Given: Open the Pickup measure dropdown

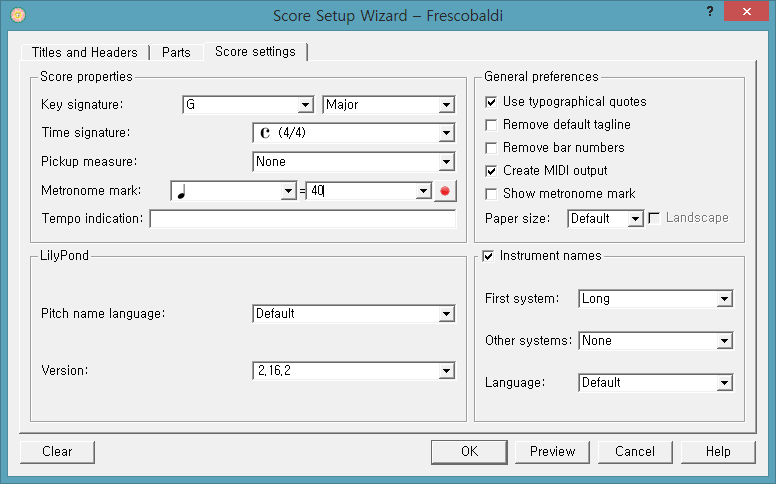Looking at the screenshot, I should click(353, 162).
